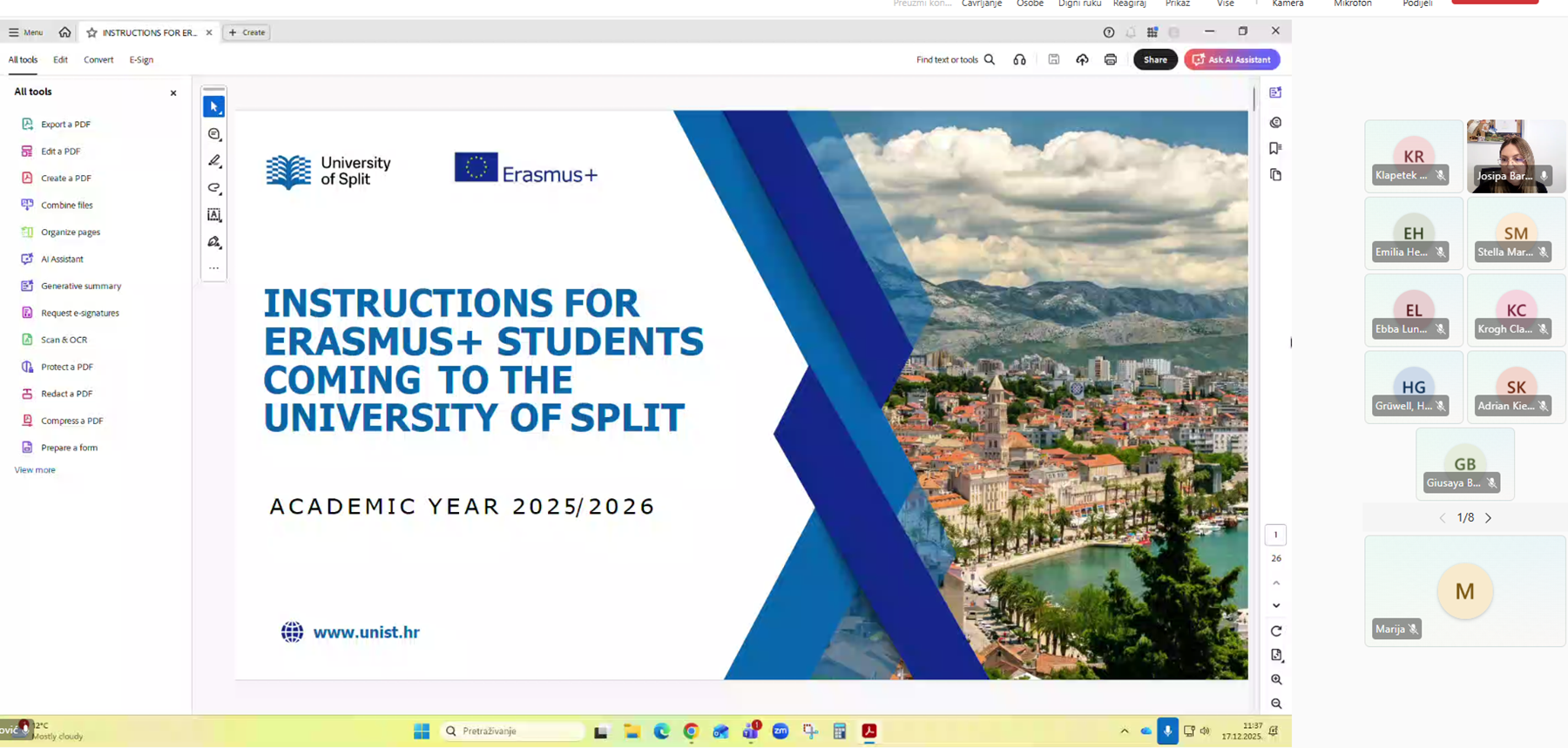Open the E-Sign tab
This screenshot has width=1568, height=748.
pyautogui.click(x=141, y=60)
